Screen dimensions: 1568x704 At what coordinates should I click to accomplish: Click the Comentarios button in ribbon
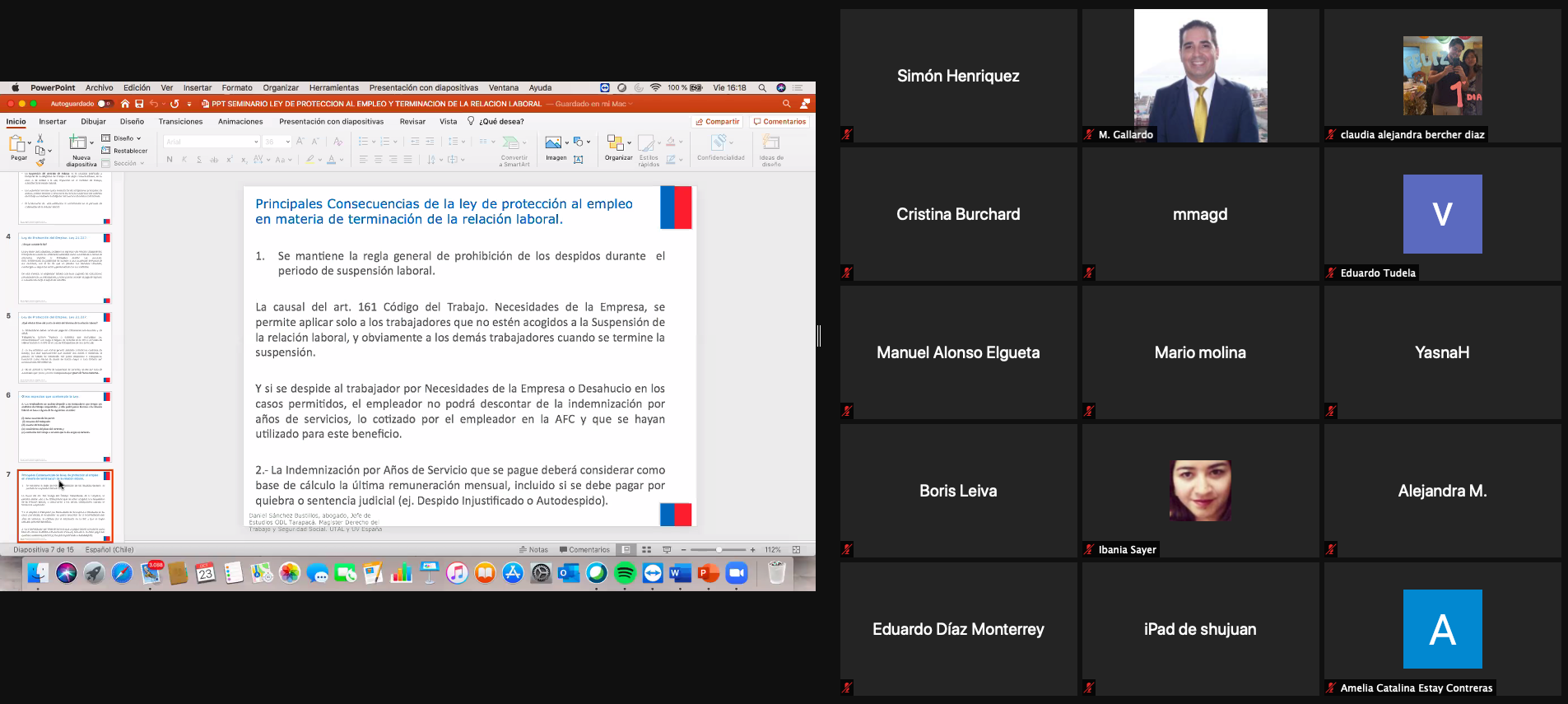[779, 121]
